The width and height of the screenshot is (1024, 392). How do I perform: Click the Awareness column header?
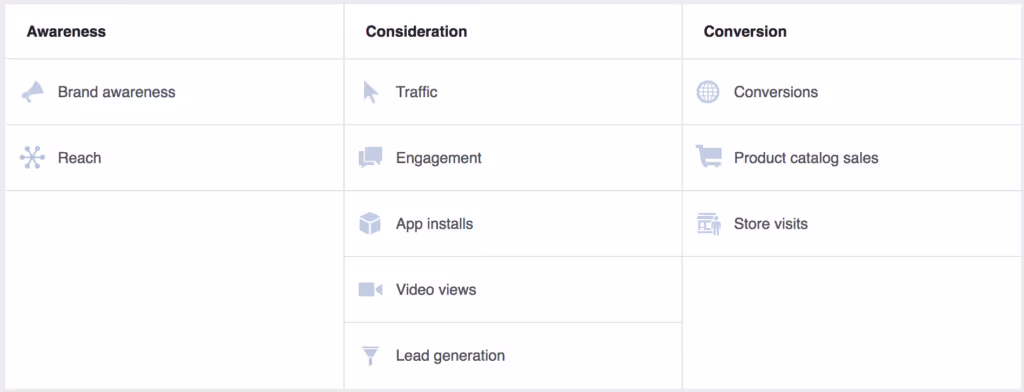coord(67,31)
